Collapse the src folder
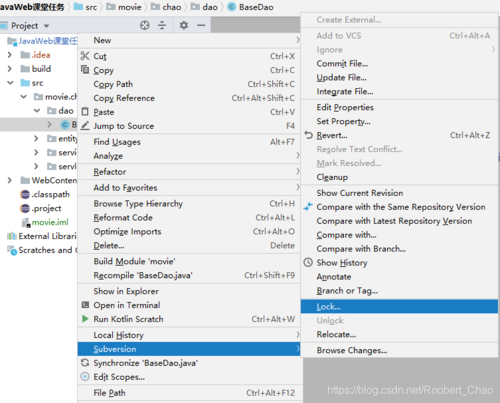The image size is (500, 403). (x=10, y=83)
